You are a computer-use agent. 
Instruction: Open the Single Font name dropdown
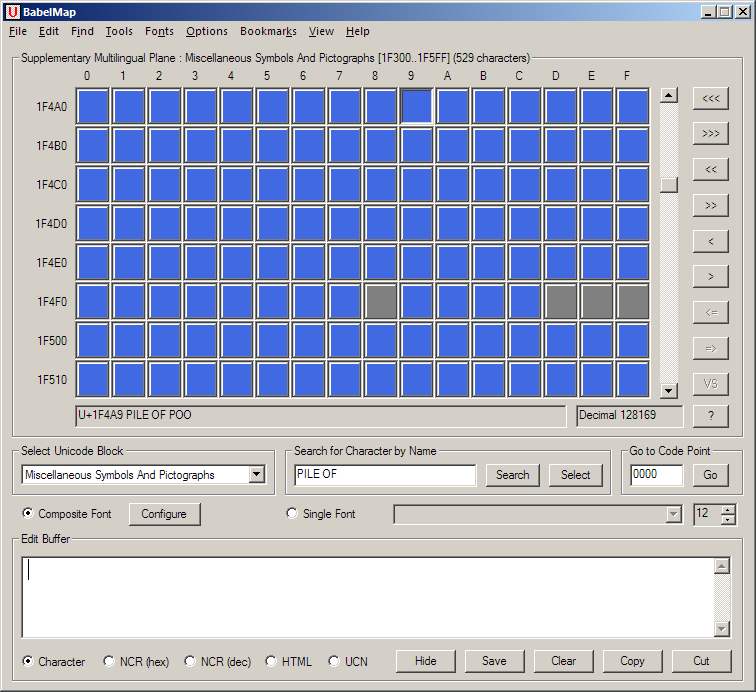(674, 514)
